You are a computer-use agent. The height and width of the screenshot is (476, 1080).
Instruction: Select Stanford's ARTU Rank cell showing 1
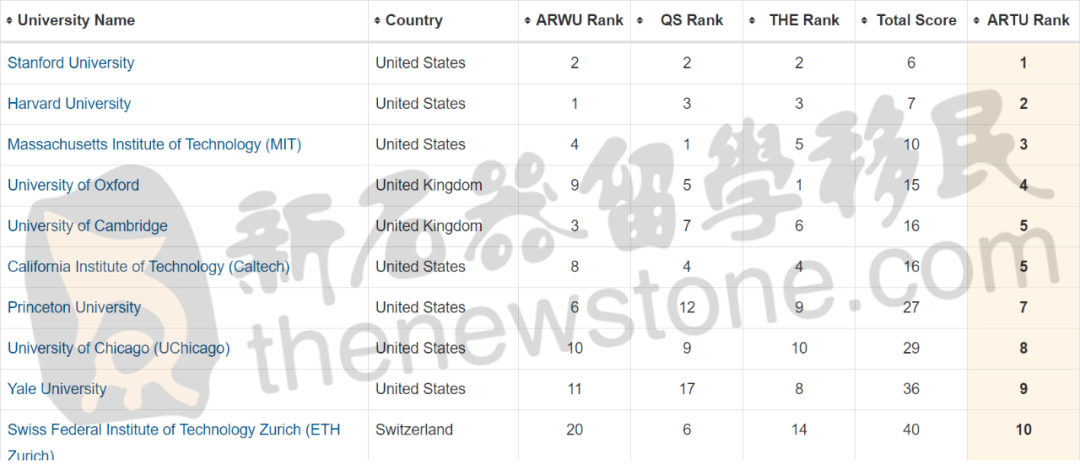click(1024, 63)
